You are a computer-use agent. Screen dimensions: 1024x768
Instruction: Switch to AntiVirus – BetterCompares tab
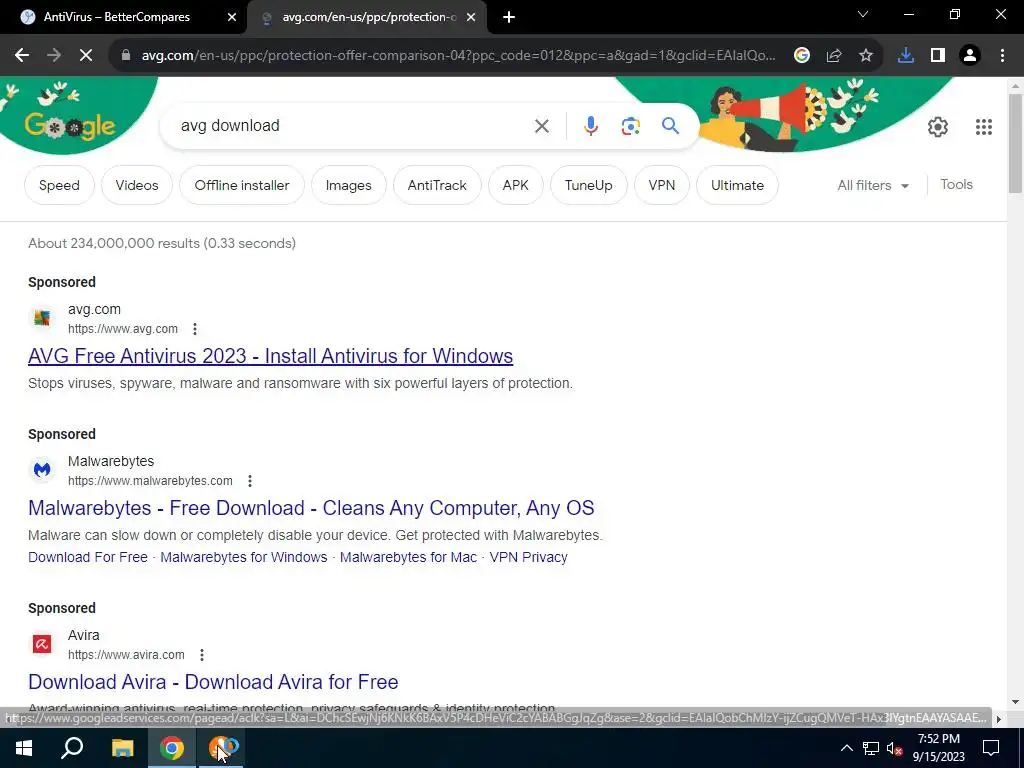pyautogui.click(x=117, y=17)
